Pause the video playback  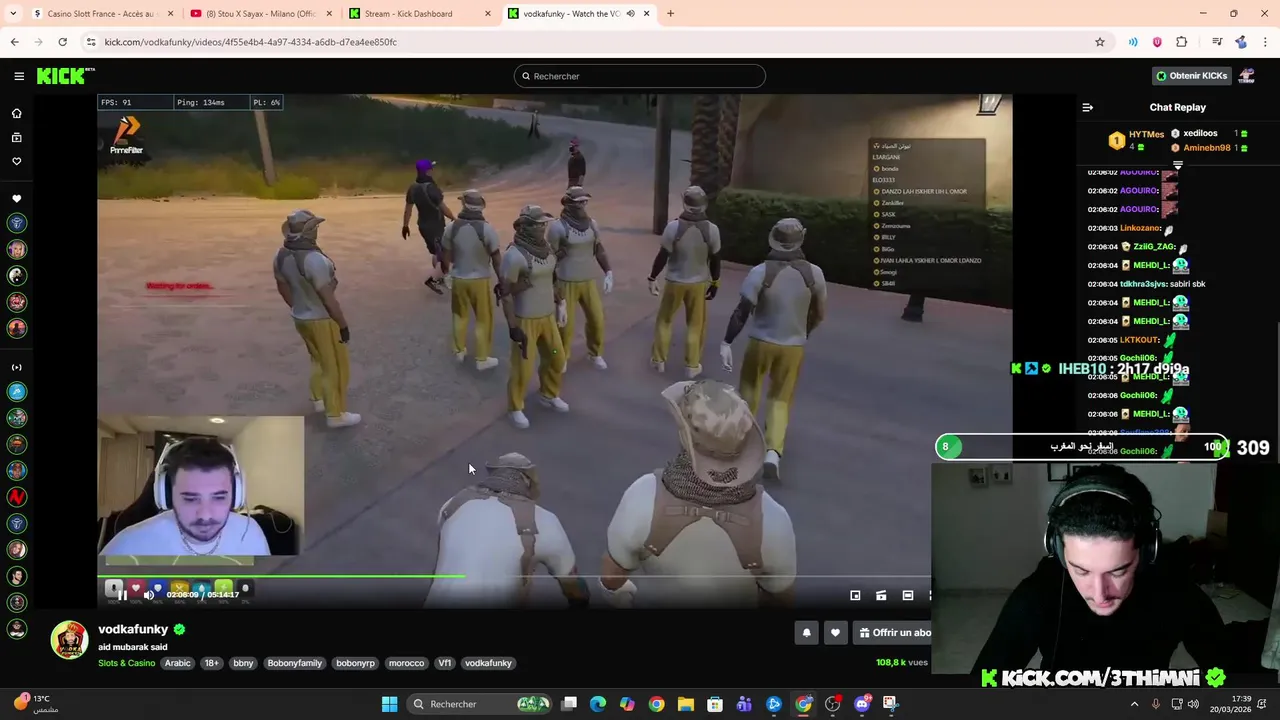coord(122,595)
